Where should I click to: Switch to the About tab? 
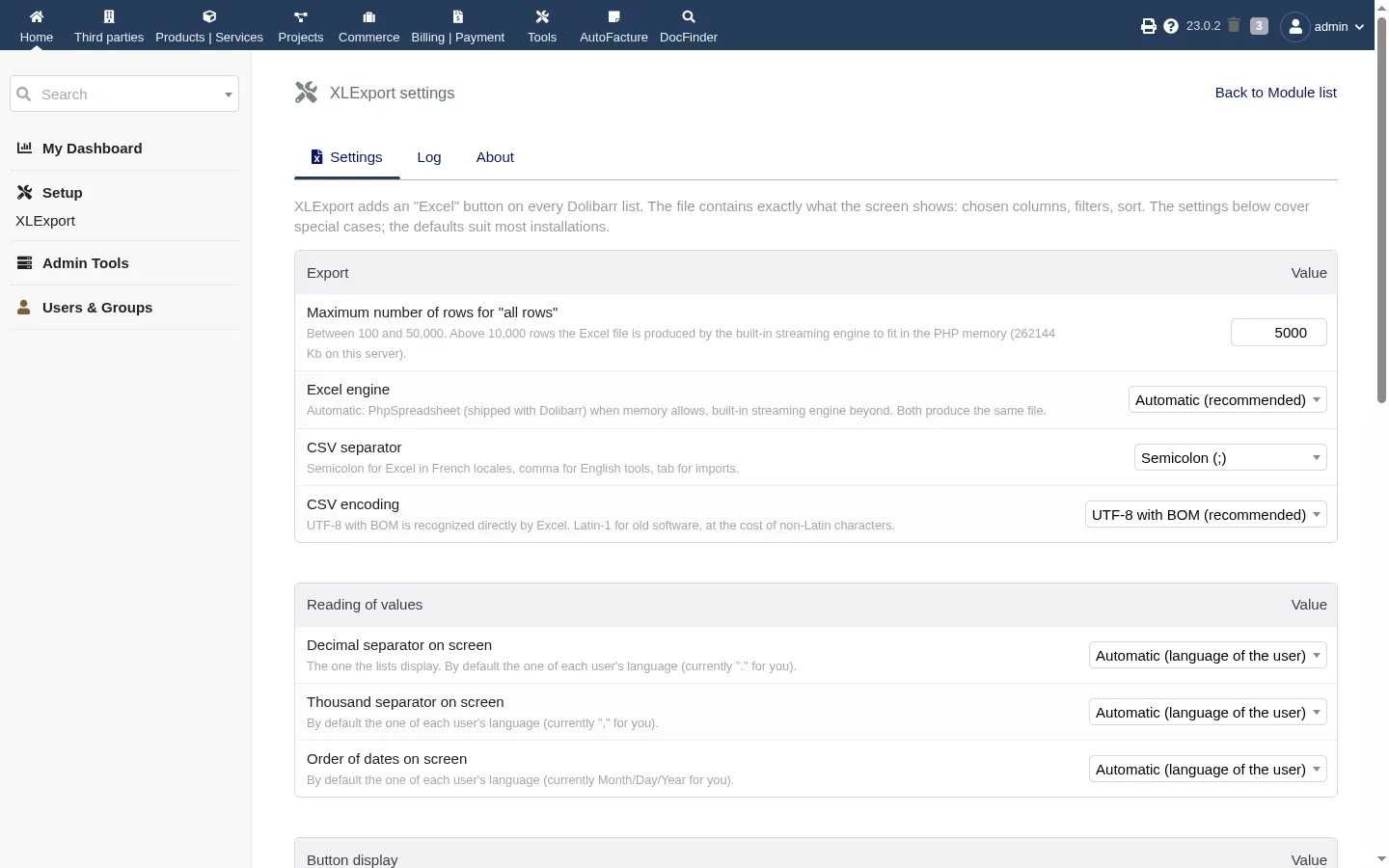point(495,157)
